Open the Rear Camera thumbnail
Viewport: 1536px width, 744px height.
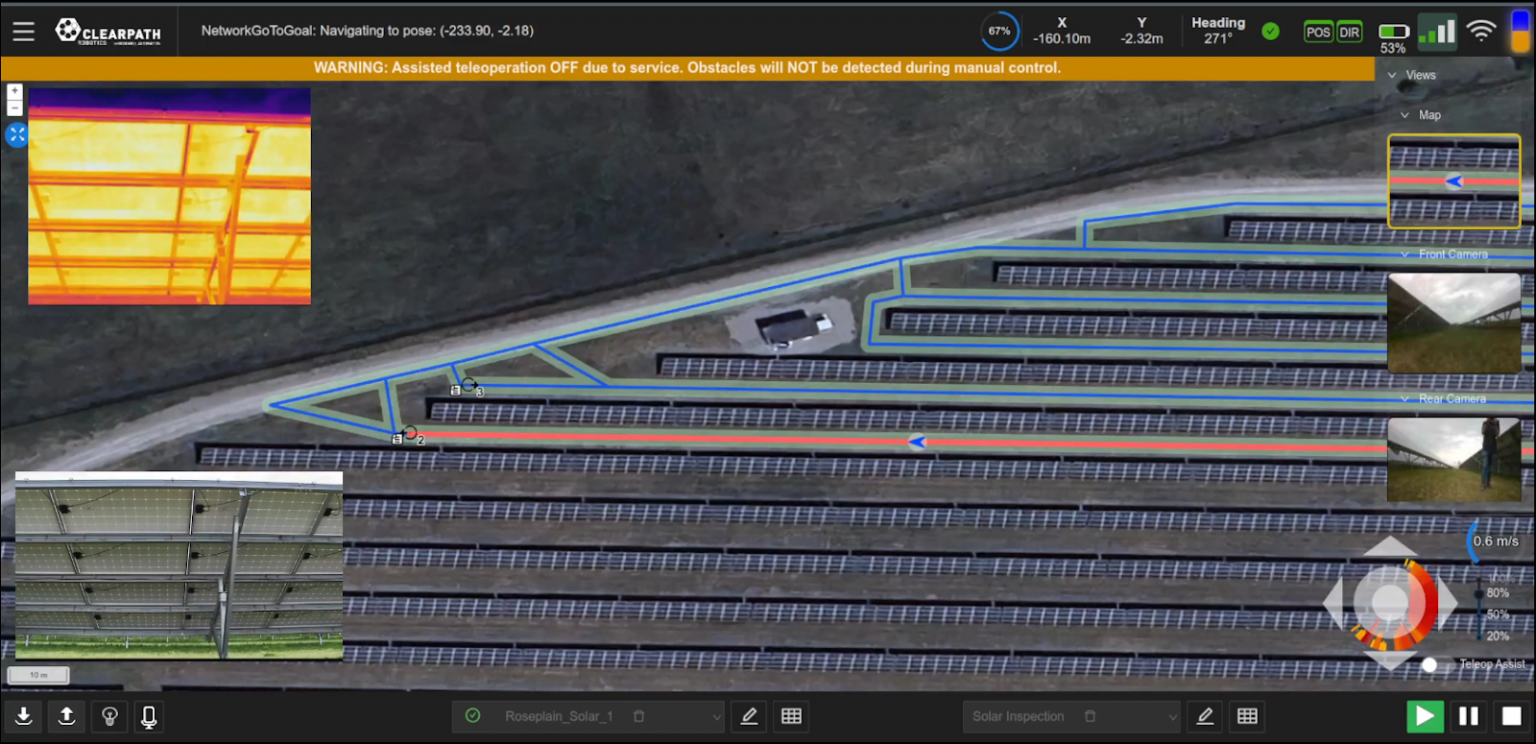coord(1455,460)
